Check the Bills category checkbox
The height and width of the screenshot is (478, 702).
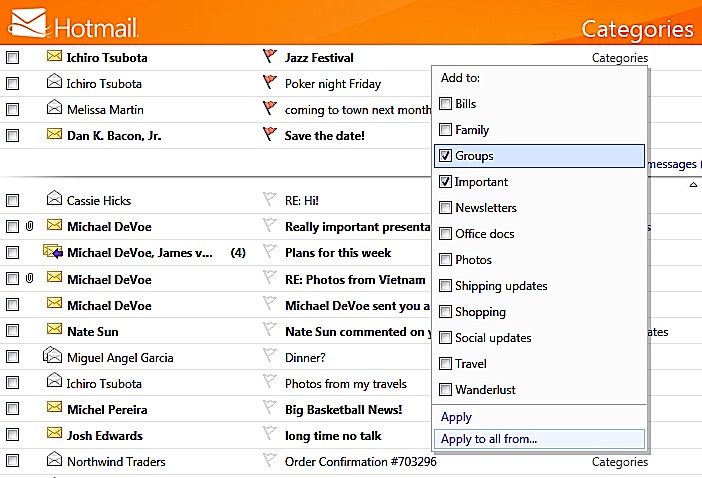coord(446,104)
